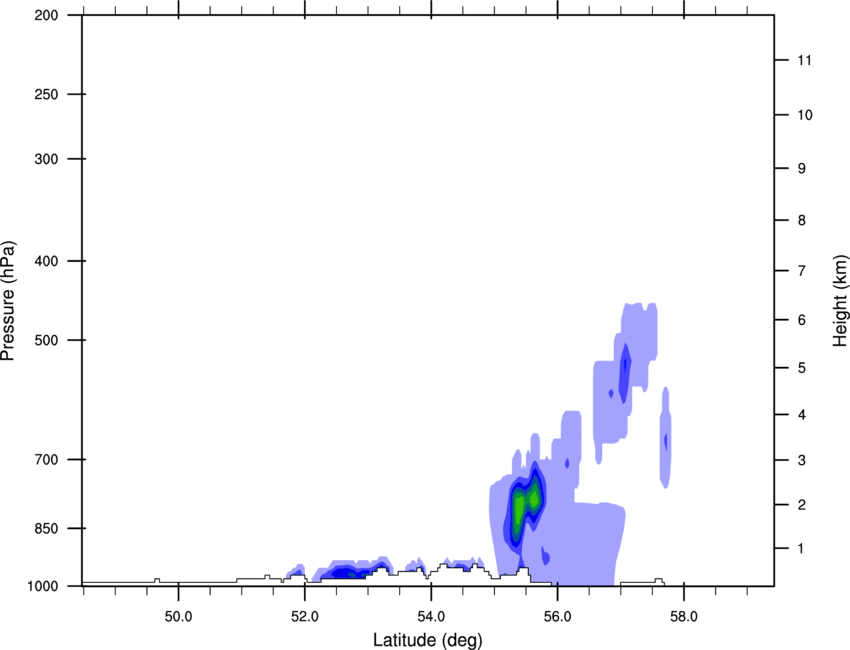This screenshot has height=650, width=850.
Task: Click the 56.0 latitude tick label
Action: click(x=557, y=617)
